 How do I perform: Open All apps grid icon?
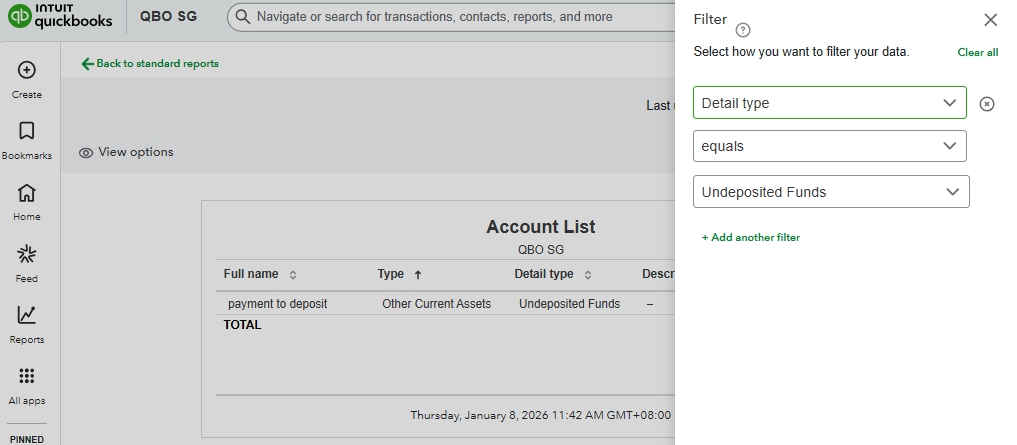[x=27, y=377]
